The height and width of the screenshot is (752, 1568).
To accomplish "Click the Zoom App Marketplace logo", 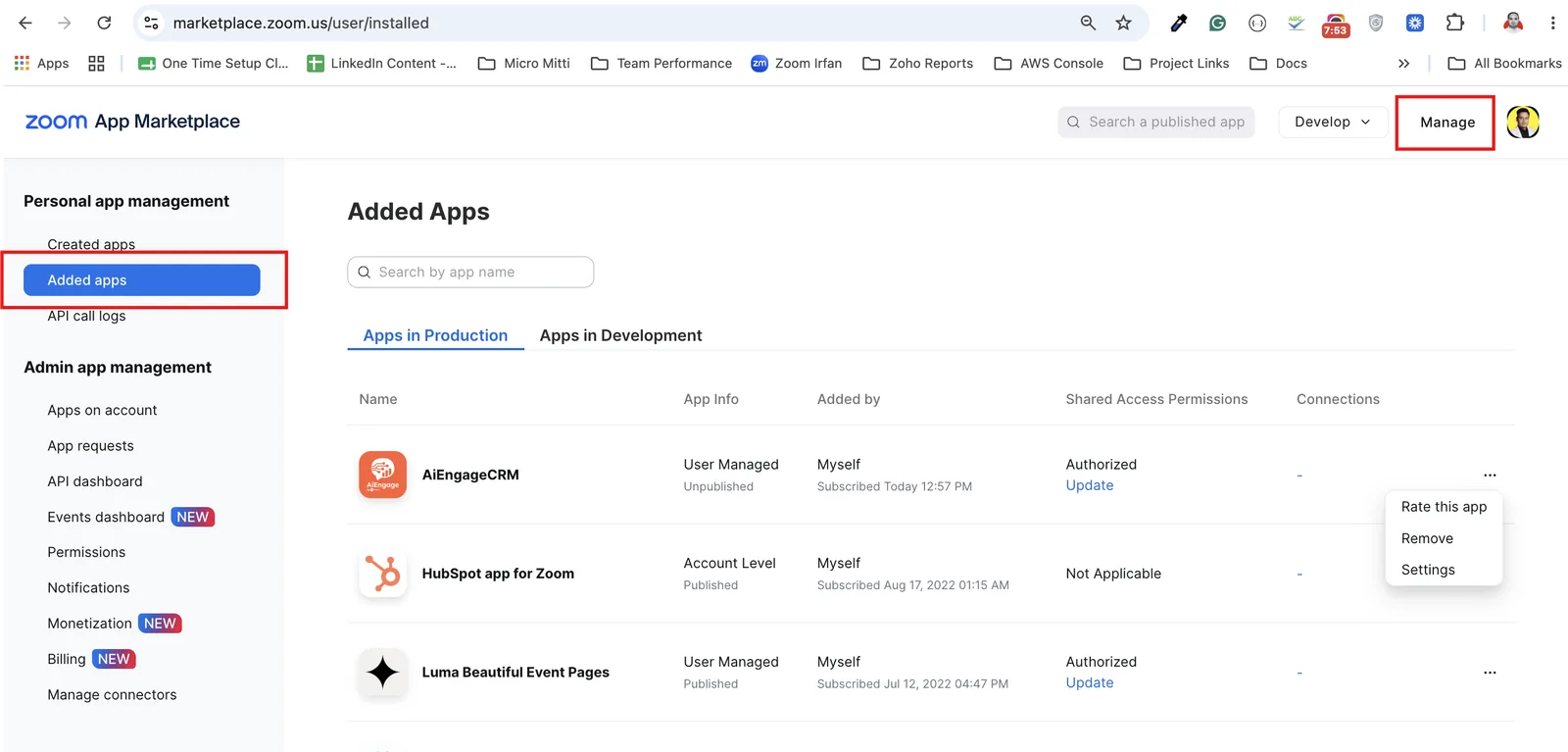I will point(132,122).
